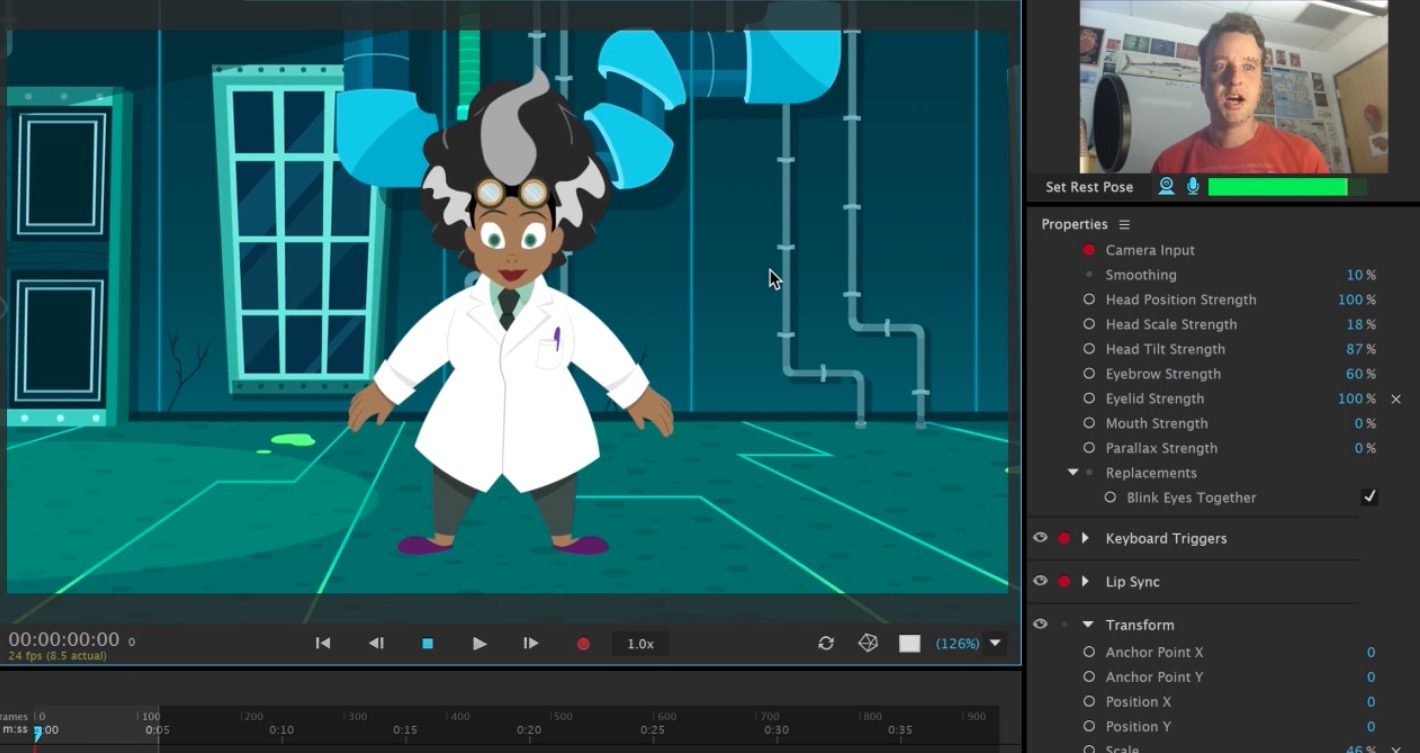Toggle the mesh display icon
The image size is (1420, 753).
point(868,643)
